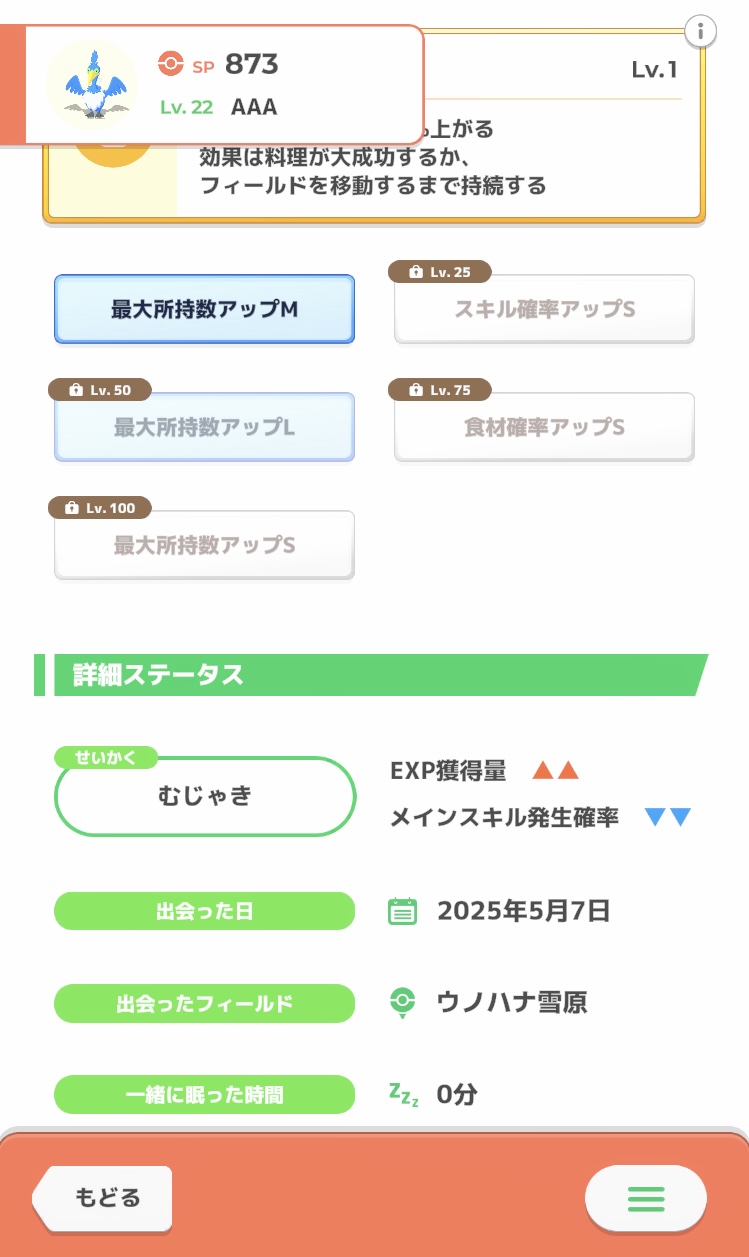Tap the Pokémon portrait thumbnail
This screenshot has width=749, height=1257.
click(x=92, y=85)
